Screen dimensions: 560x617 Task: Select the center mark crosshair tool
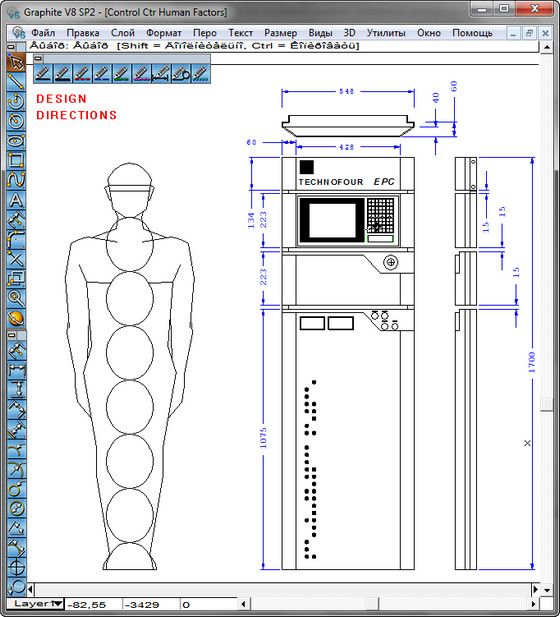(x=17, y=567)
